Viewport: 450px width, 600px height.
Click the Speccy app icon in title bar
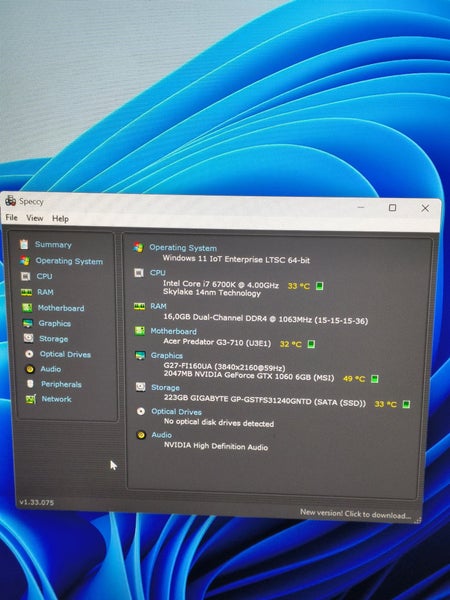10,201
